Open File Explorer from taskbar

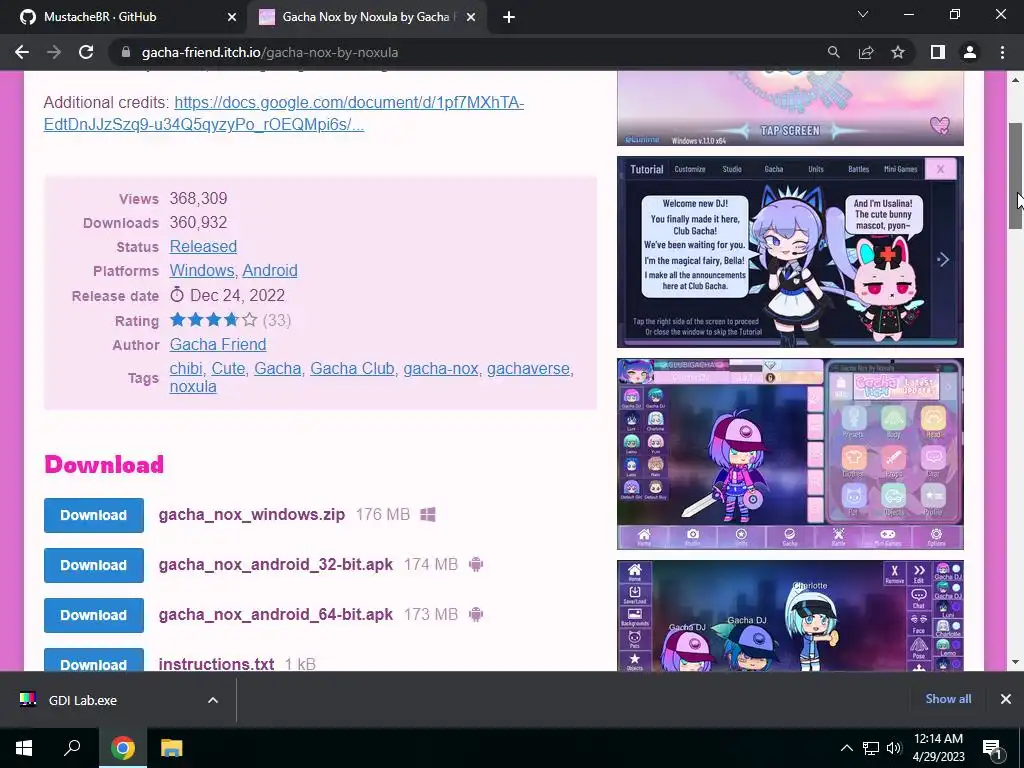pos(172,748)
